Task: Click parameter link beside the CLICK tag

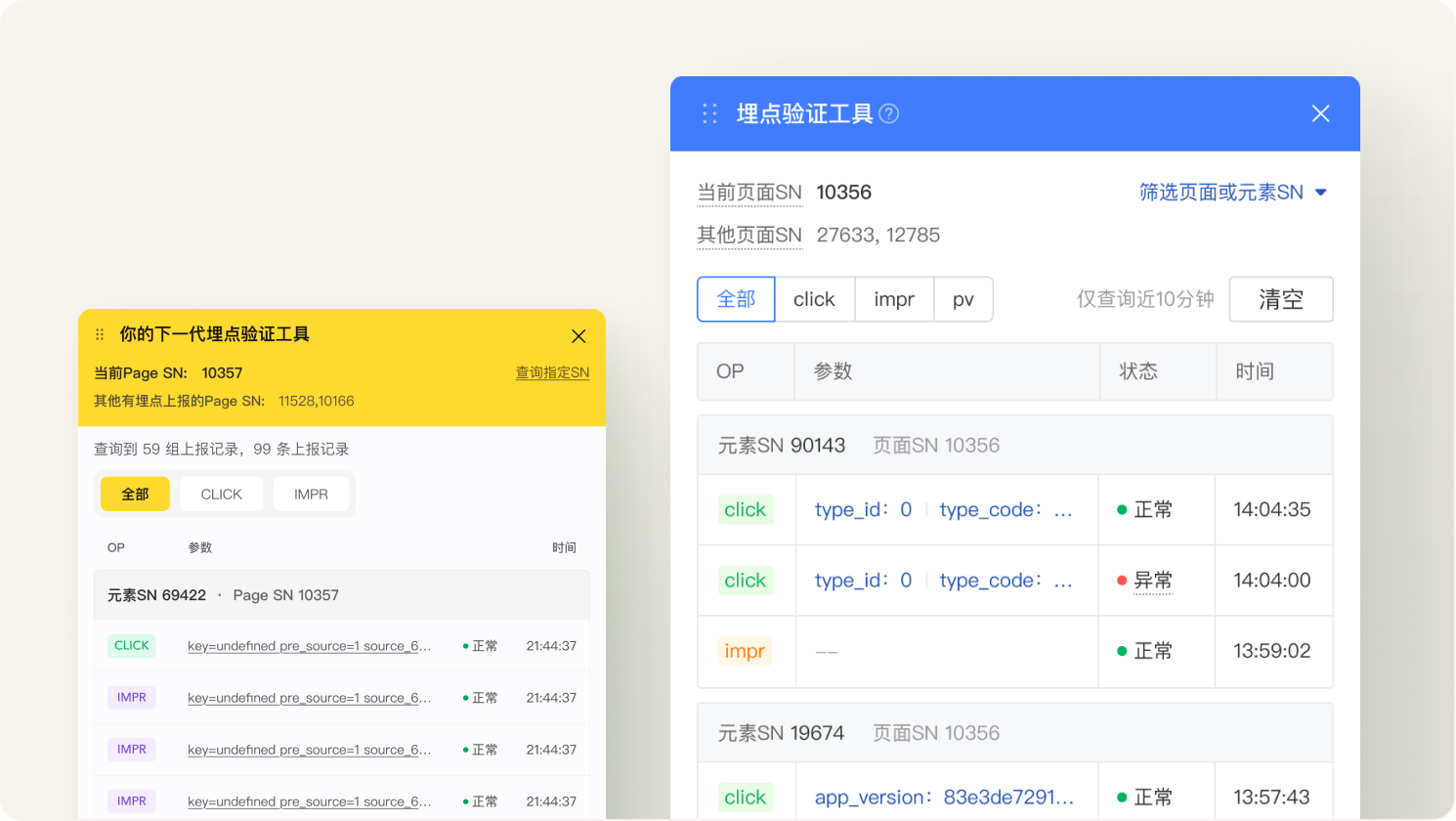Action: (x=310, y=646)
